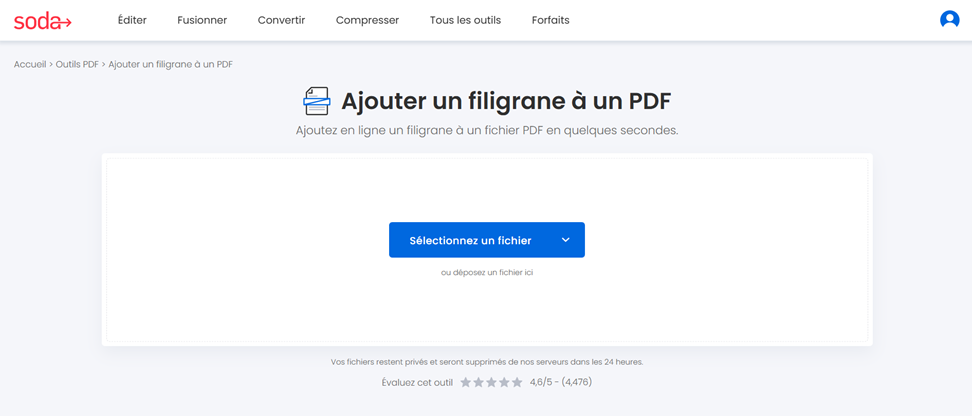Rate the tool three stars
The image size is (972, 416).
coord(492,383)
